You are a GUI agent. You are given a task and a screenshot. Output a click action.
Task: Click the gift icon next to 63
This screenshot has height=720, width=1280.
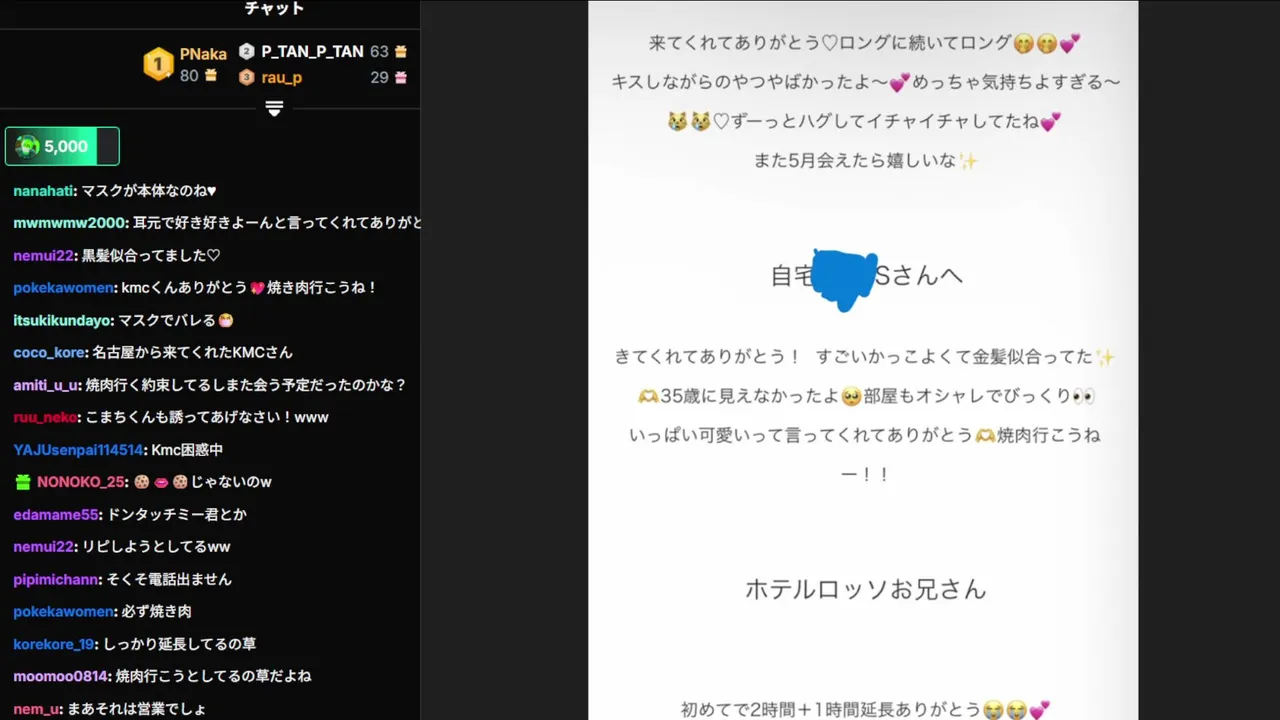tap(401, 51)
